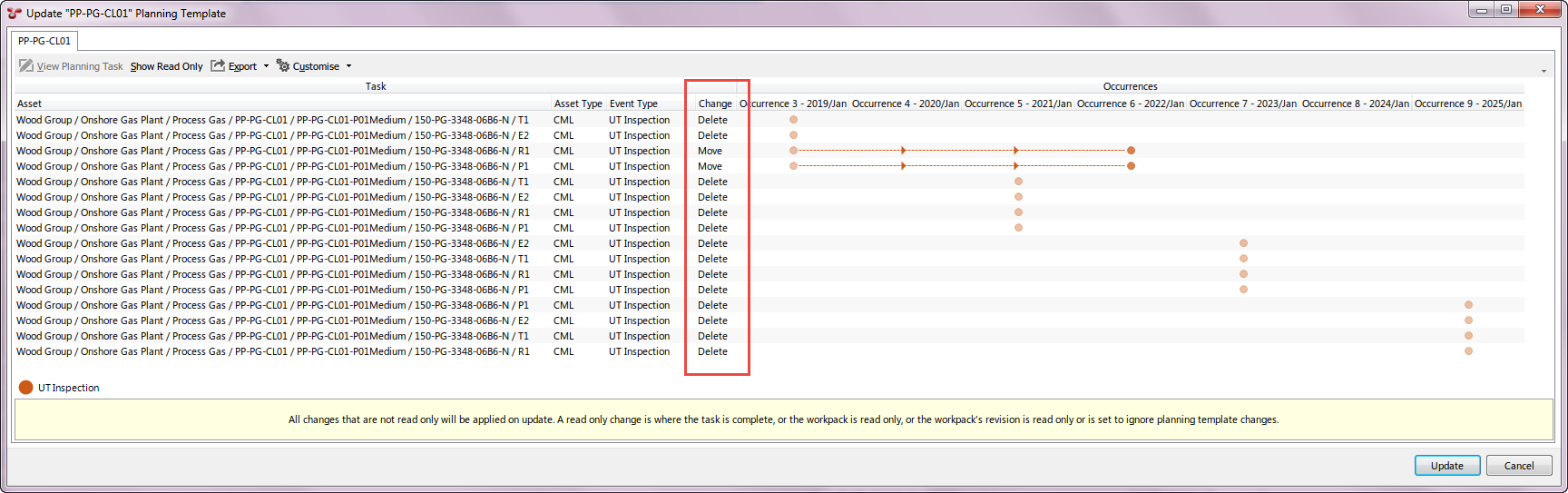Toggle Show Read Only
1568x493 pixels.
coord(166,66)
